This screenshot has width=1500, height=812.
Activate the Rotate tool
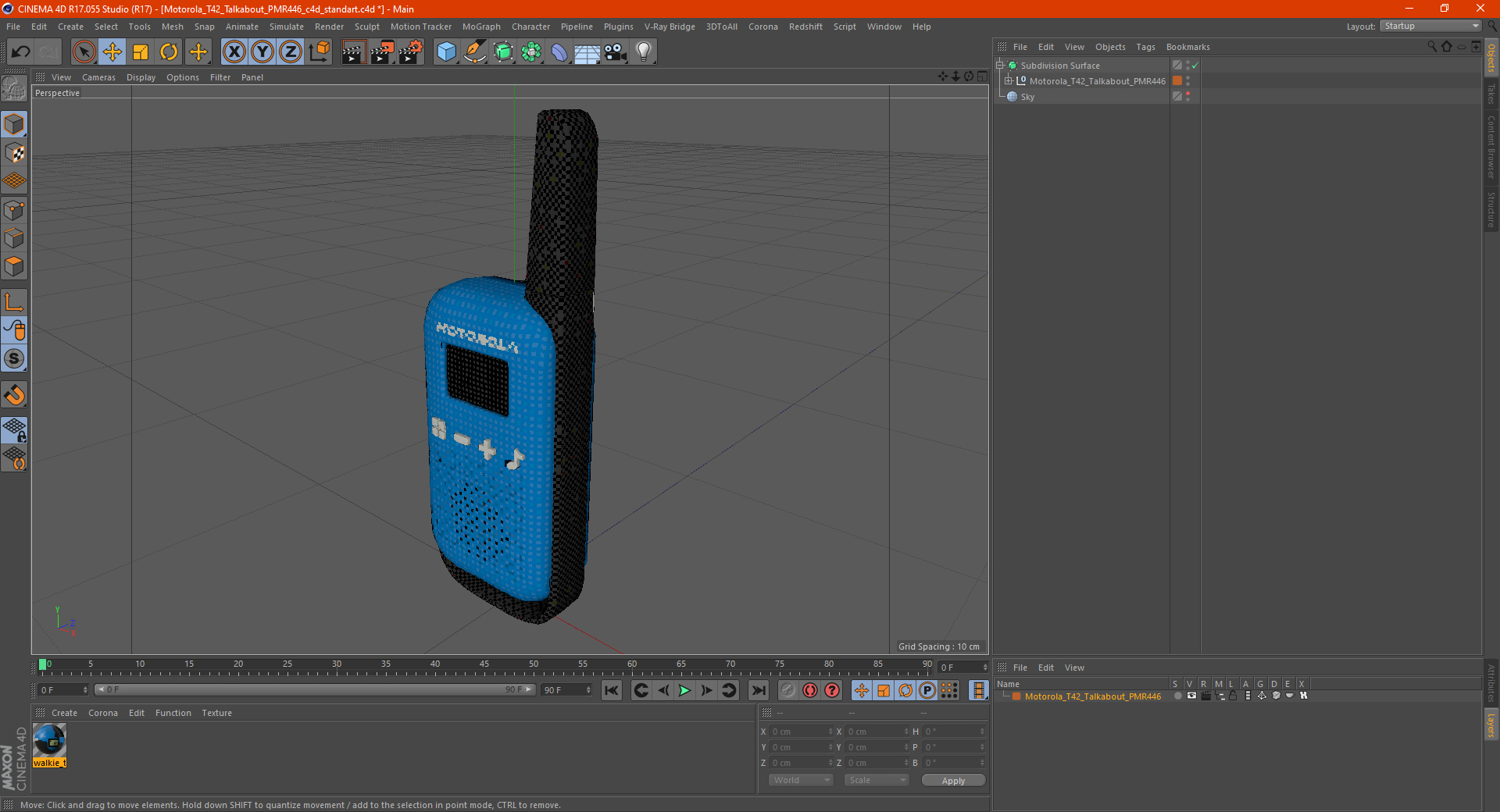point(169,52)
